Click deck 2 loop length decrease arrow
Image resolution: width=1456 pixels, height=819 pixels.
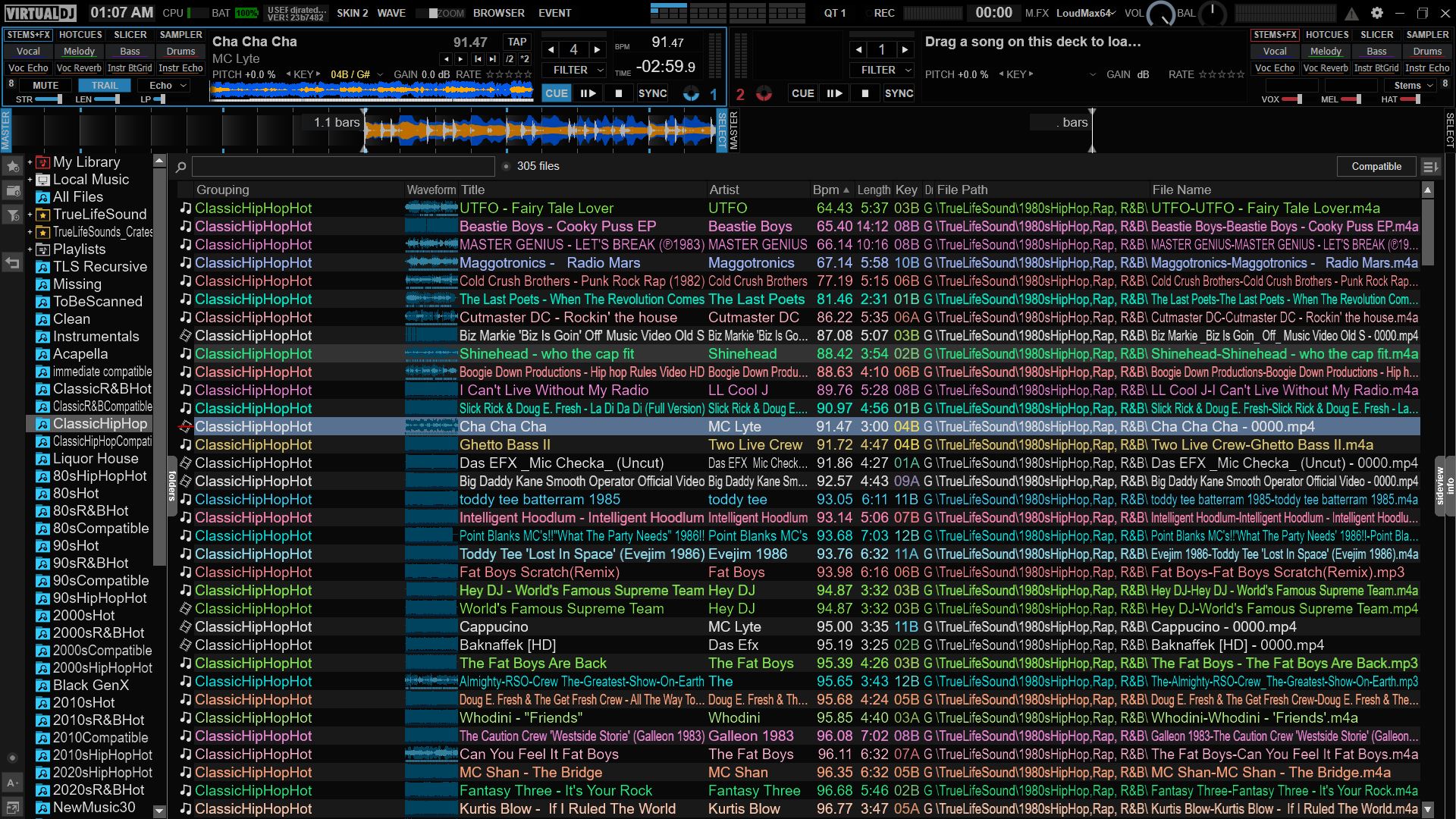pyautogui.click(x=858, y=50)
